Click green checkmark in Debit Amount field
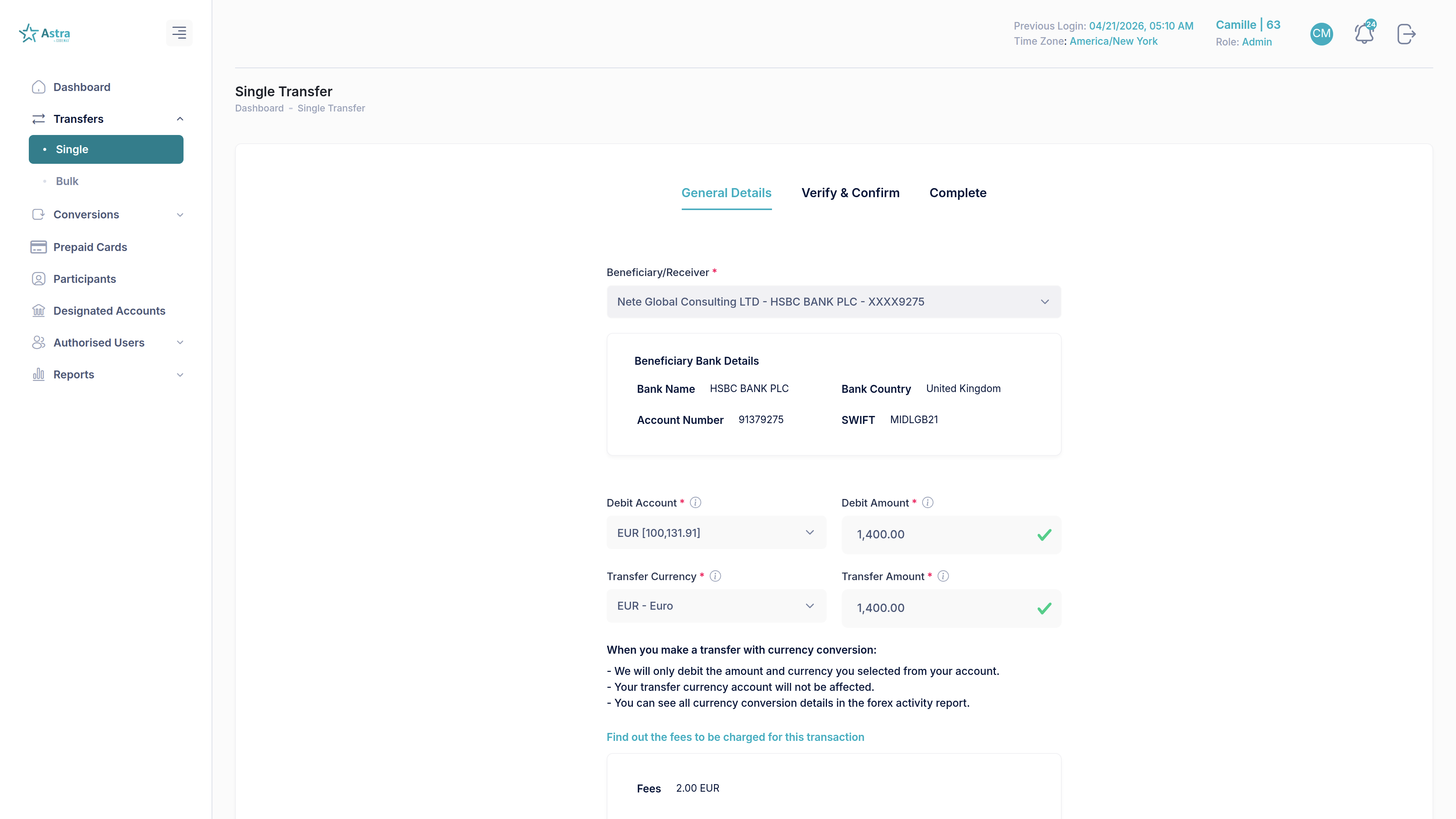 (x=1045, y=535)
